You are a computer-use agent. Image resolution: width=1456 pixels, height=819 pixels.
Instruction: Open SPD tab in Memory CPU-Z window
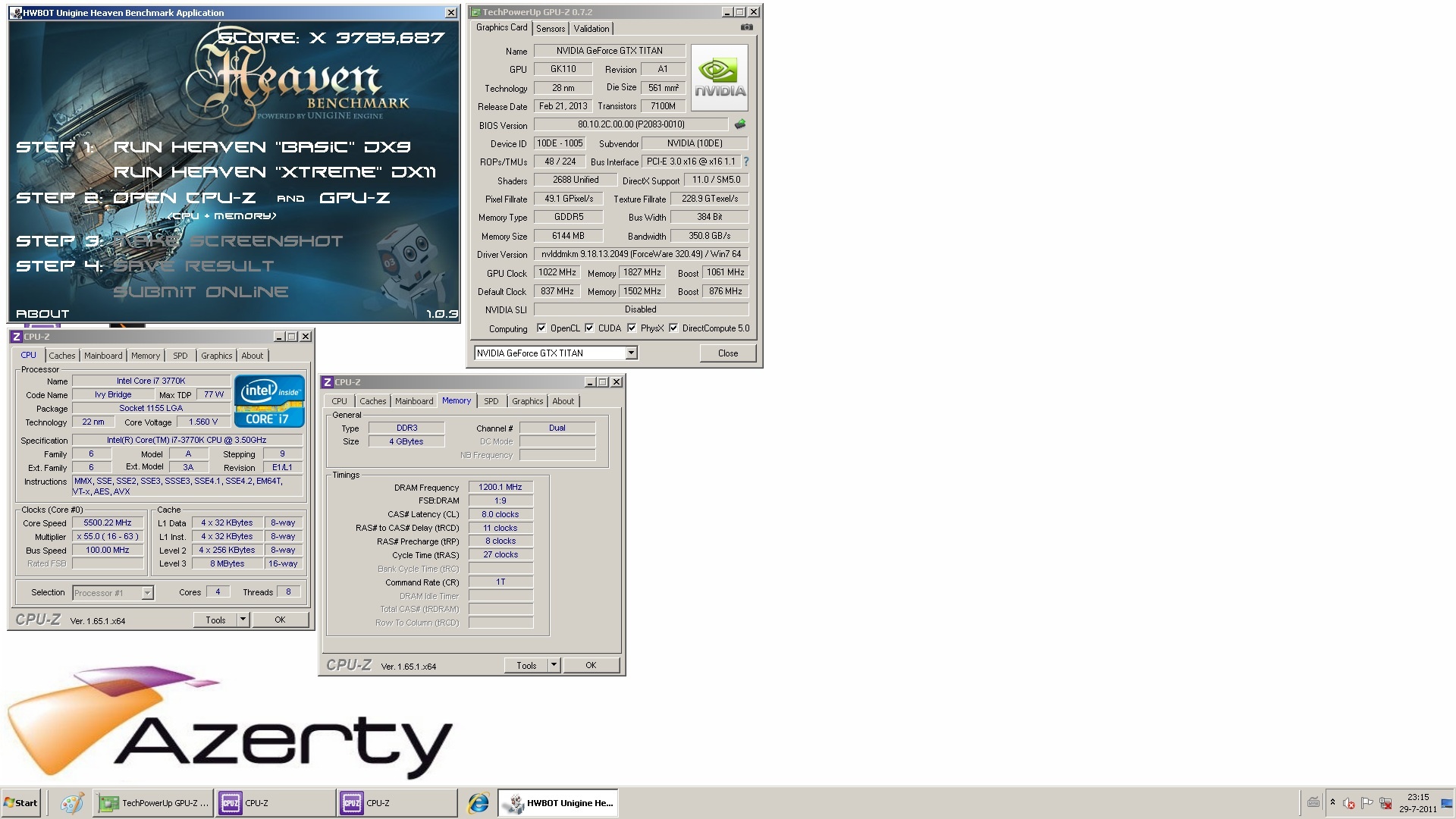[491, 401]
